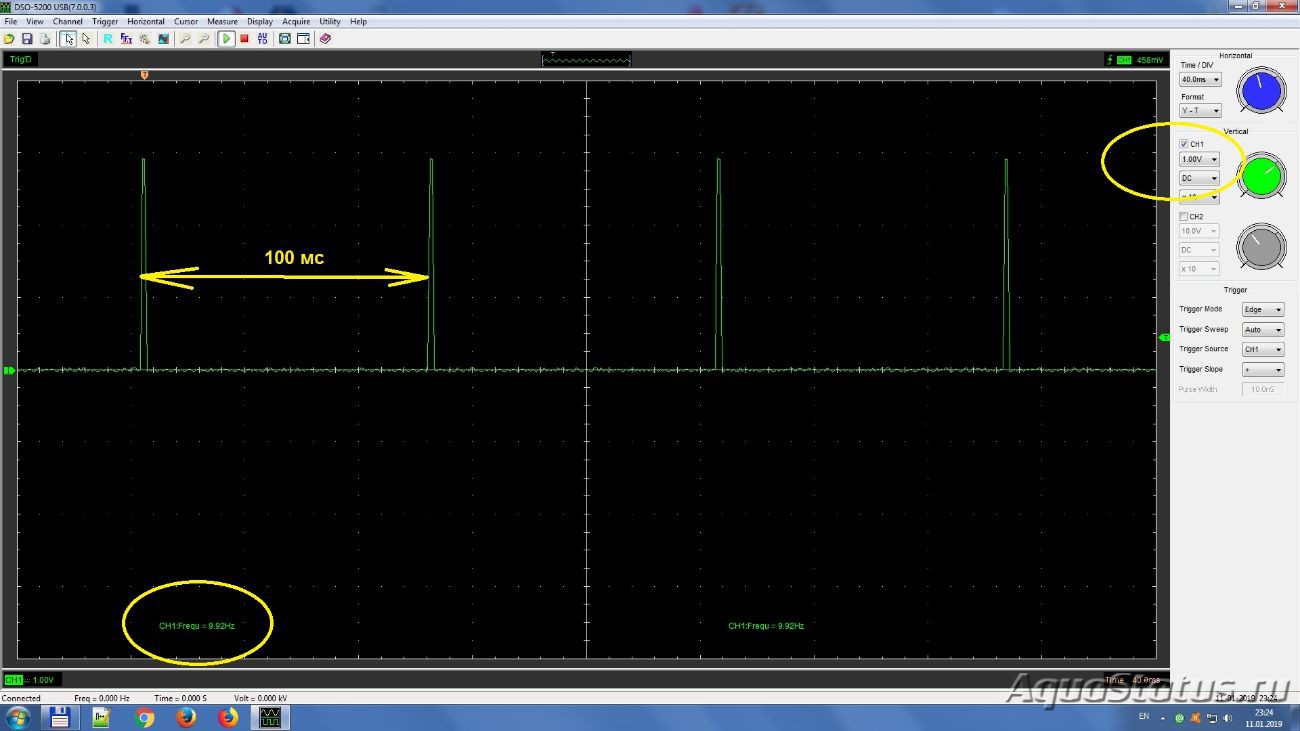Open the Horizontal menu

146,21
